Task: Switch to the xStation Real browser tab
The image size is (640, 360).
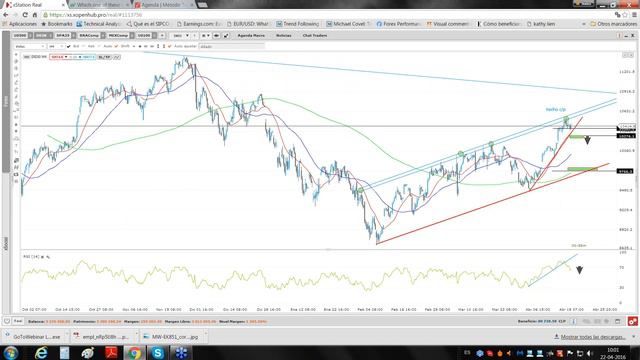Action: click(35, 4)
